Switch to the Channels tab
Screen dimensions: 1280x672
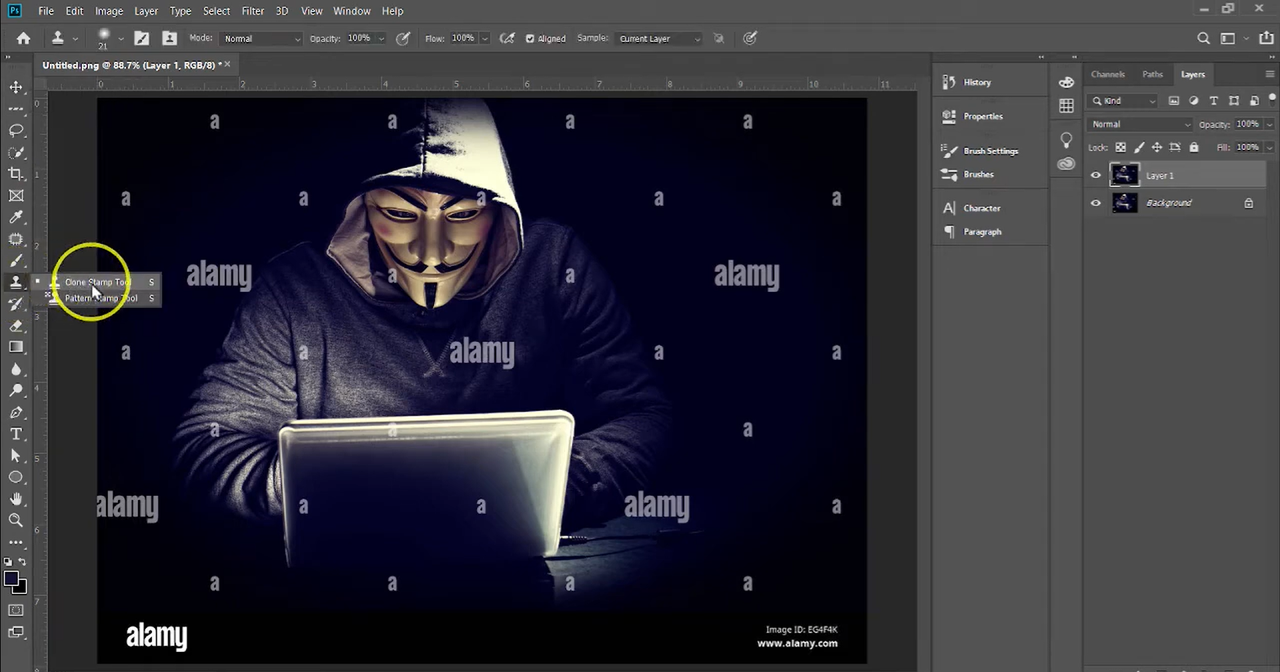[x=1107, y=74]
